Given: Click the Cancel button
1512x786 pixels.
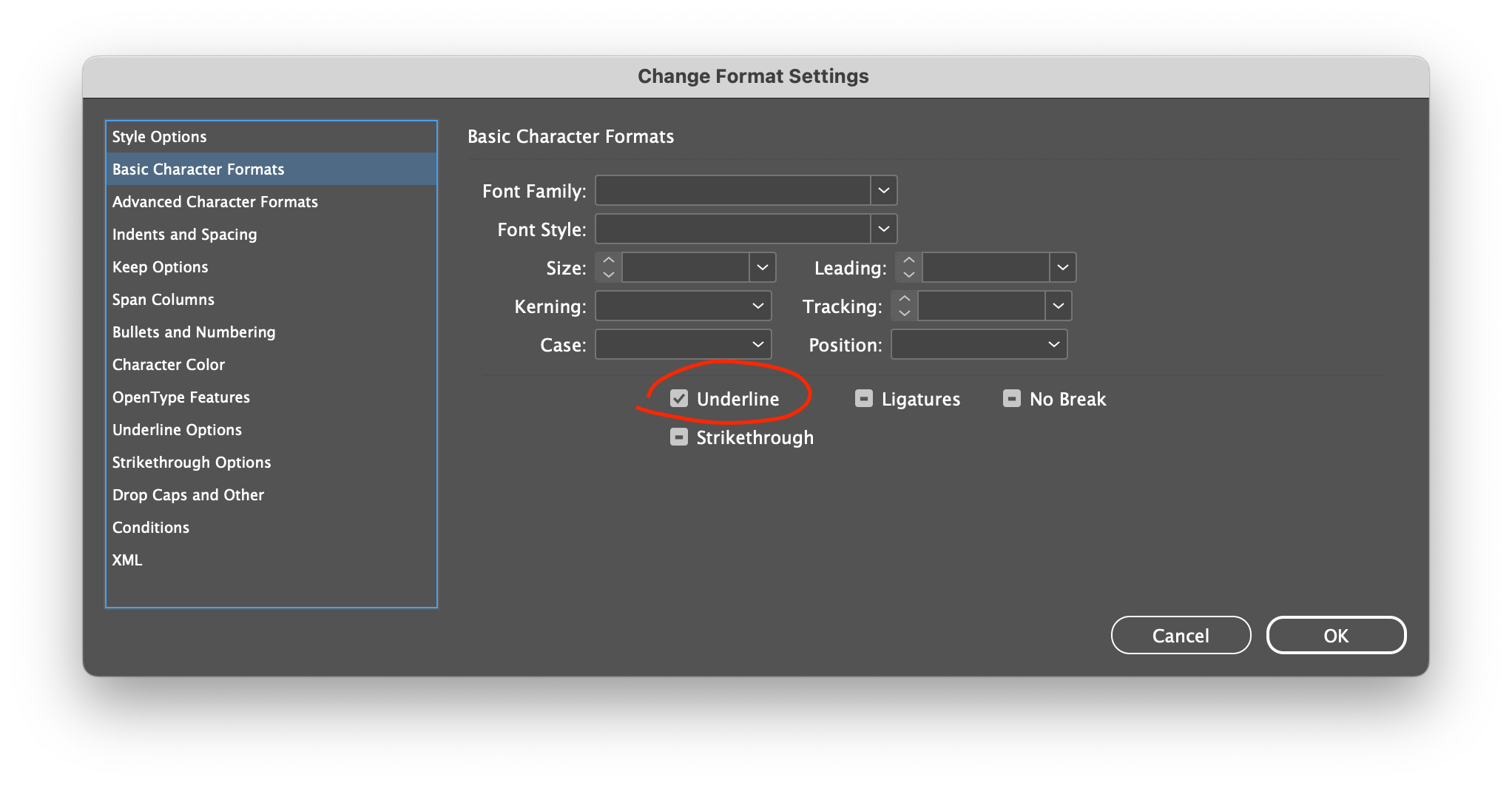Looking at the screenshot, I should (x=1181, y=636).
